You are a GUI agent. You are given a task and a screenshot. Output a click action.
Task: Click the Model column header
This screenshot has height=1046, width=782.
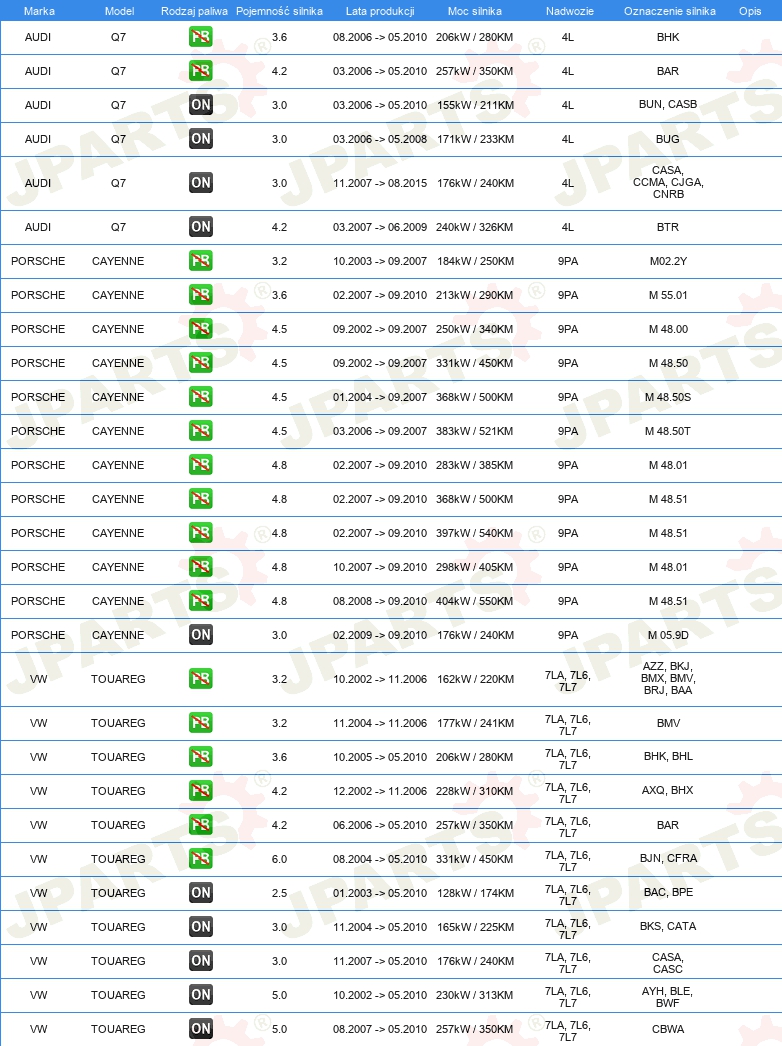click(119, 11)
